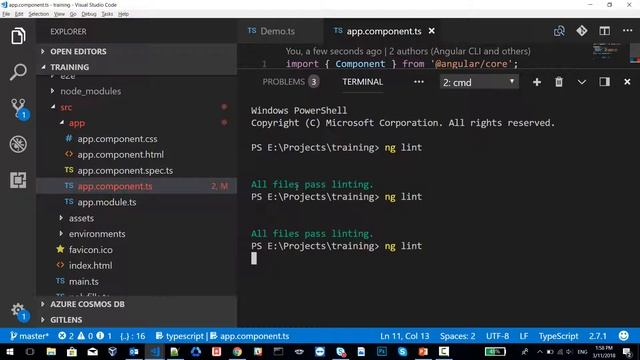Collapse the src folder
640x360 pixels.
pyautogui.click(x=137, y=107)
